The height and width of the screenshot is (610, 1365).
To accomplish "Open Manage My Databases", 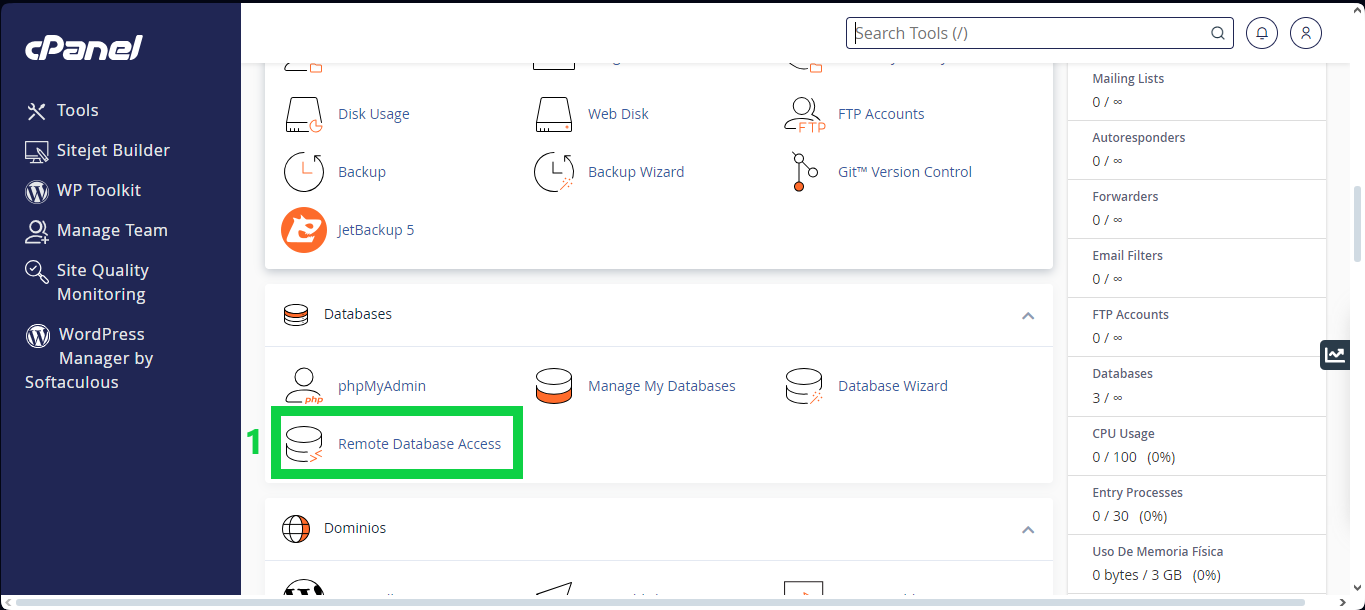I will pos(661,385).
